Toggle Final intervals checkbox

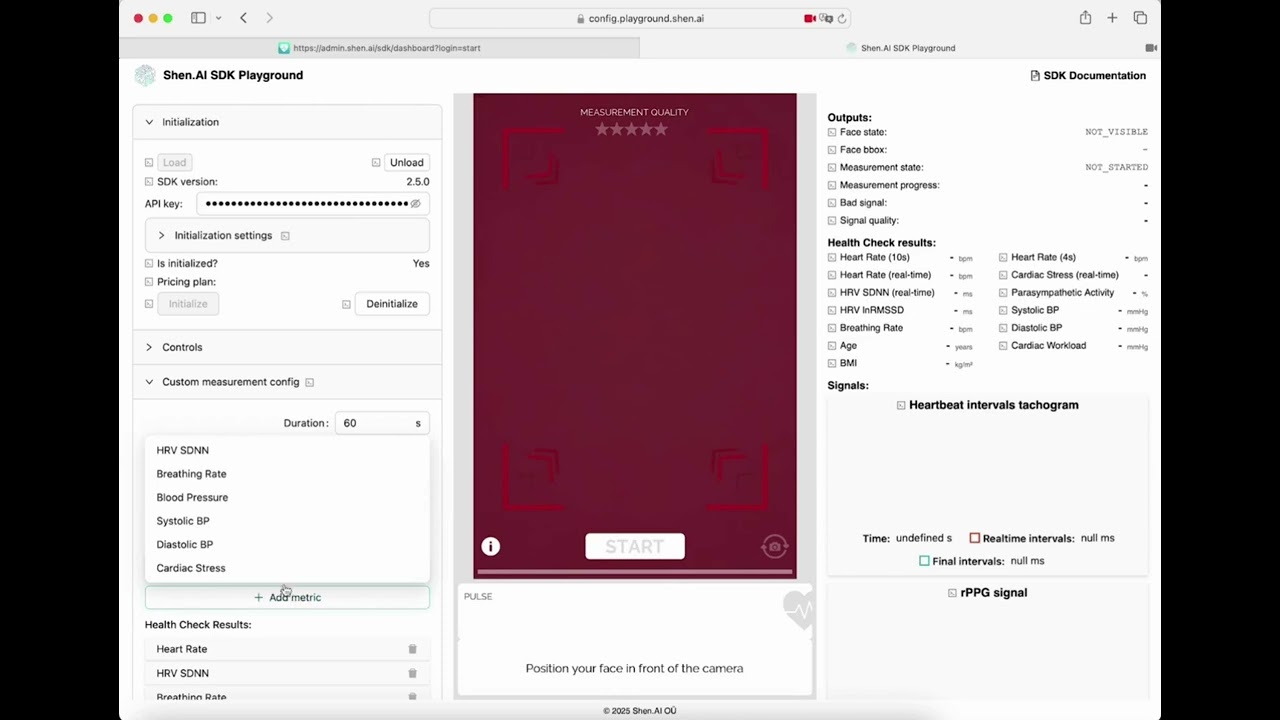924,561
